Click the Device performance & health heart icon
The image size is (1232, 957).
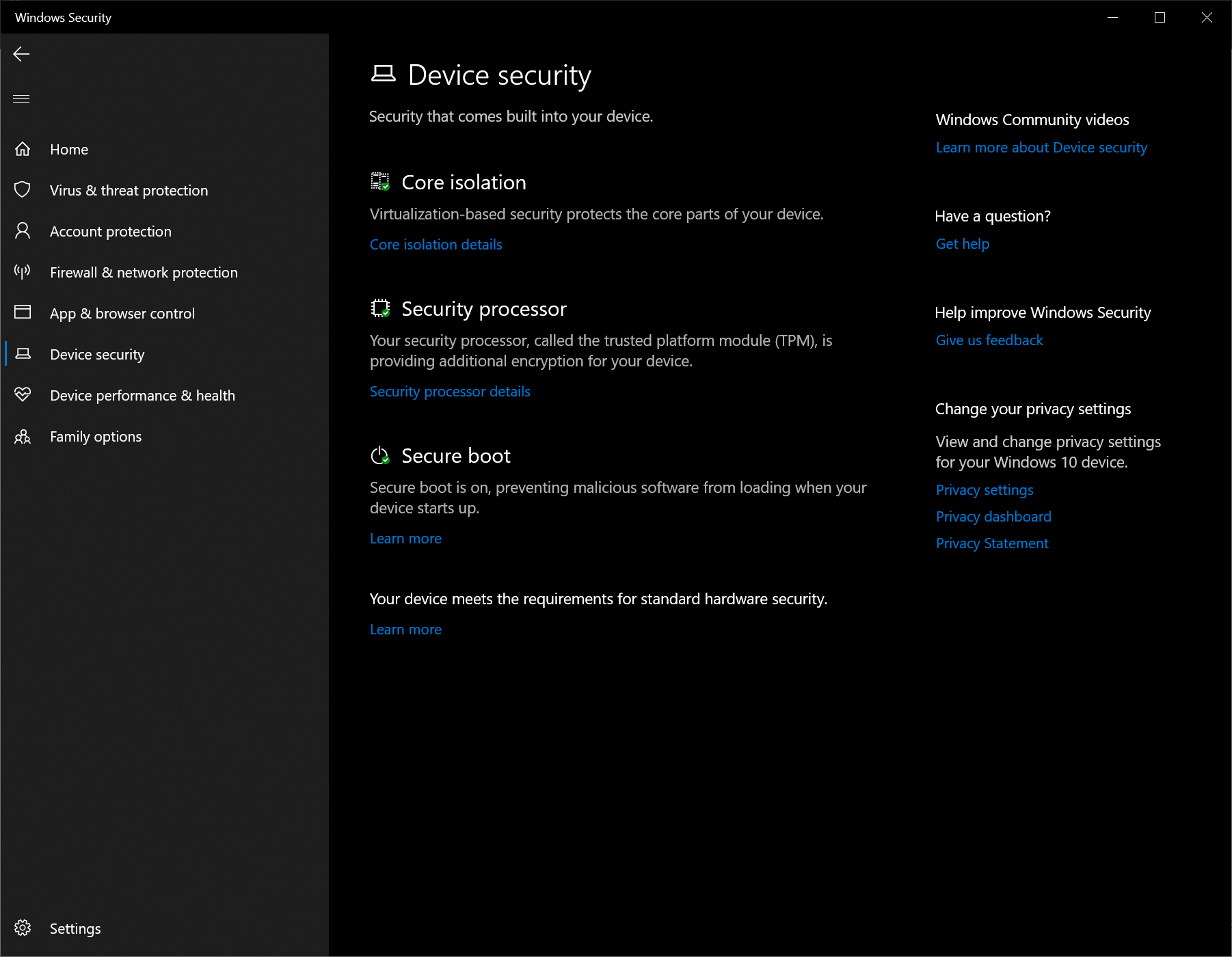(23, 394)
